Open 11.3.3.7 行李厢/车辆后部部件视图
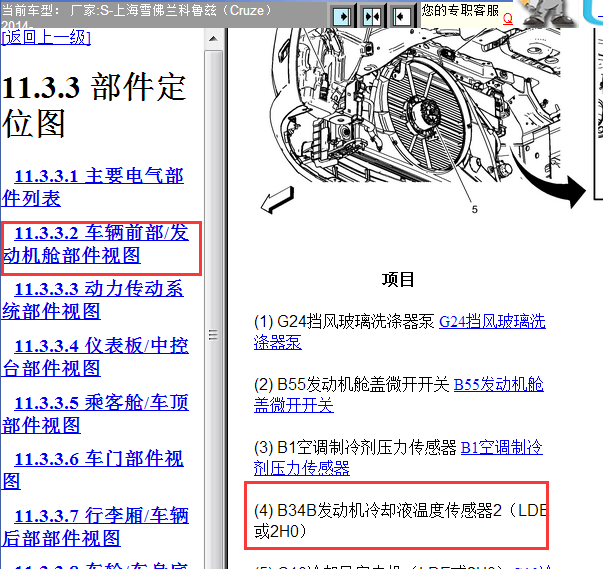Image resolution: width=603 pixels, height=569 pixels. coord(95,527)
